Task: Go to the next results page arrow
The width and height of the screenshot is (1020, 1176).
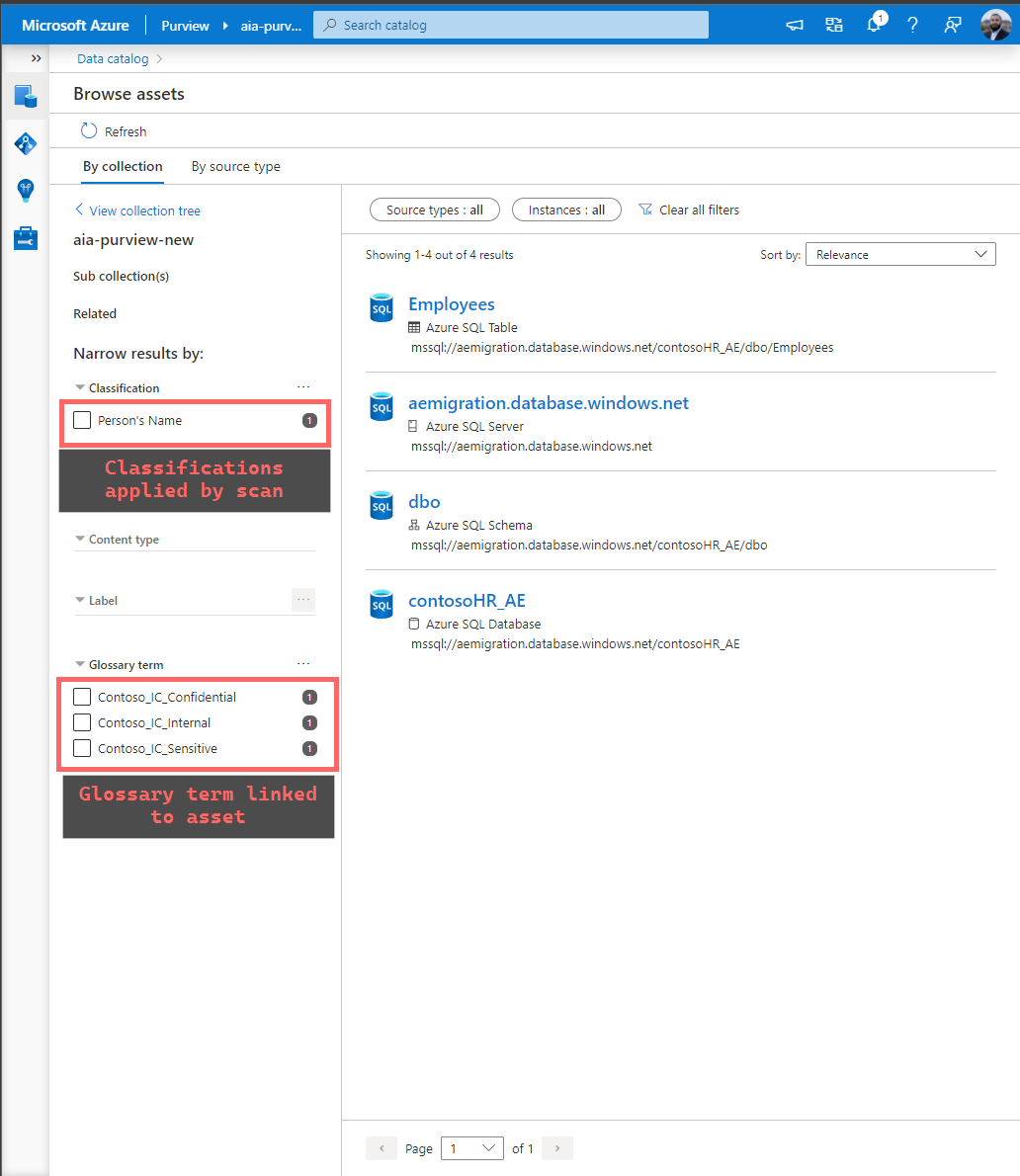Action: [557, 1148]
